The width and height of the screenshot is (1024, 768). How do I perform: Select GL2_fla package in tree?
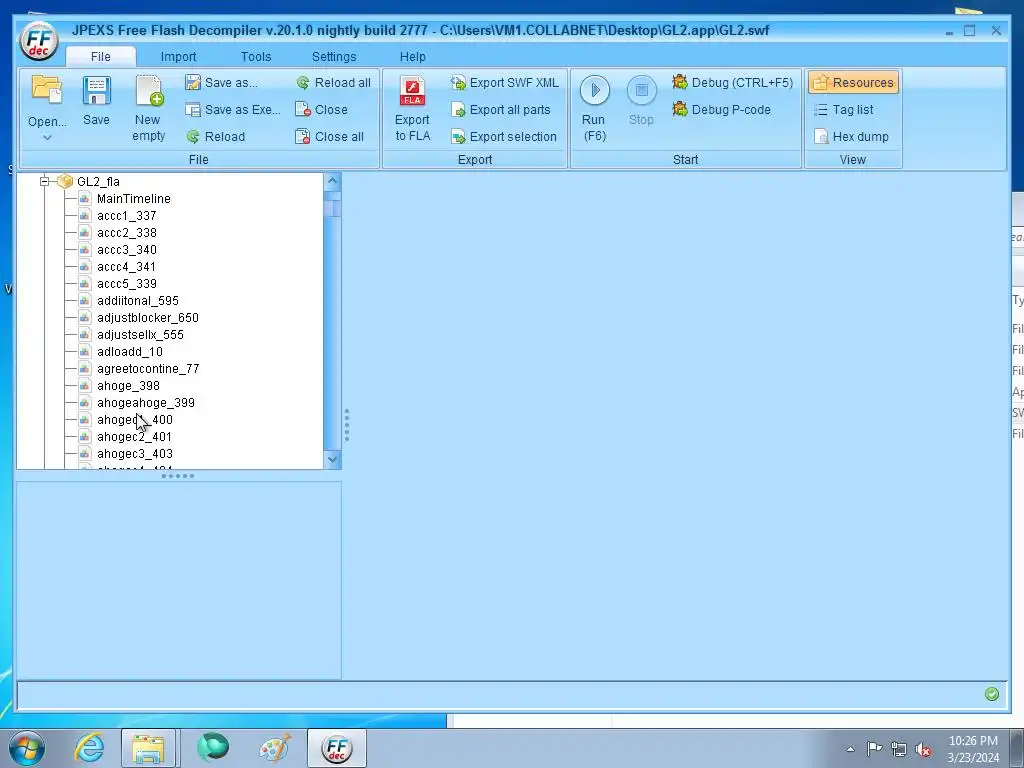pyautogui.click(x=99, y=182)
